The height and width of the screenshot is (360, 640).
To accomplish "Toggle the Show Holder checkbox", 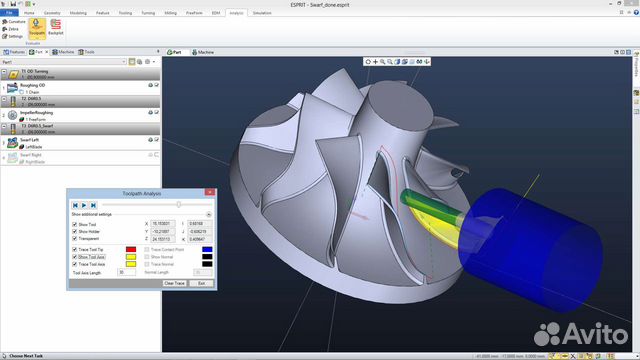I will (x=75, y=231).
